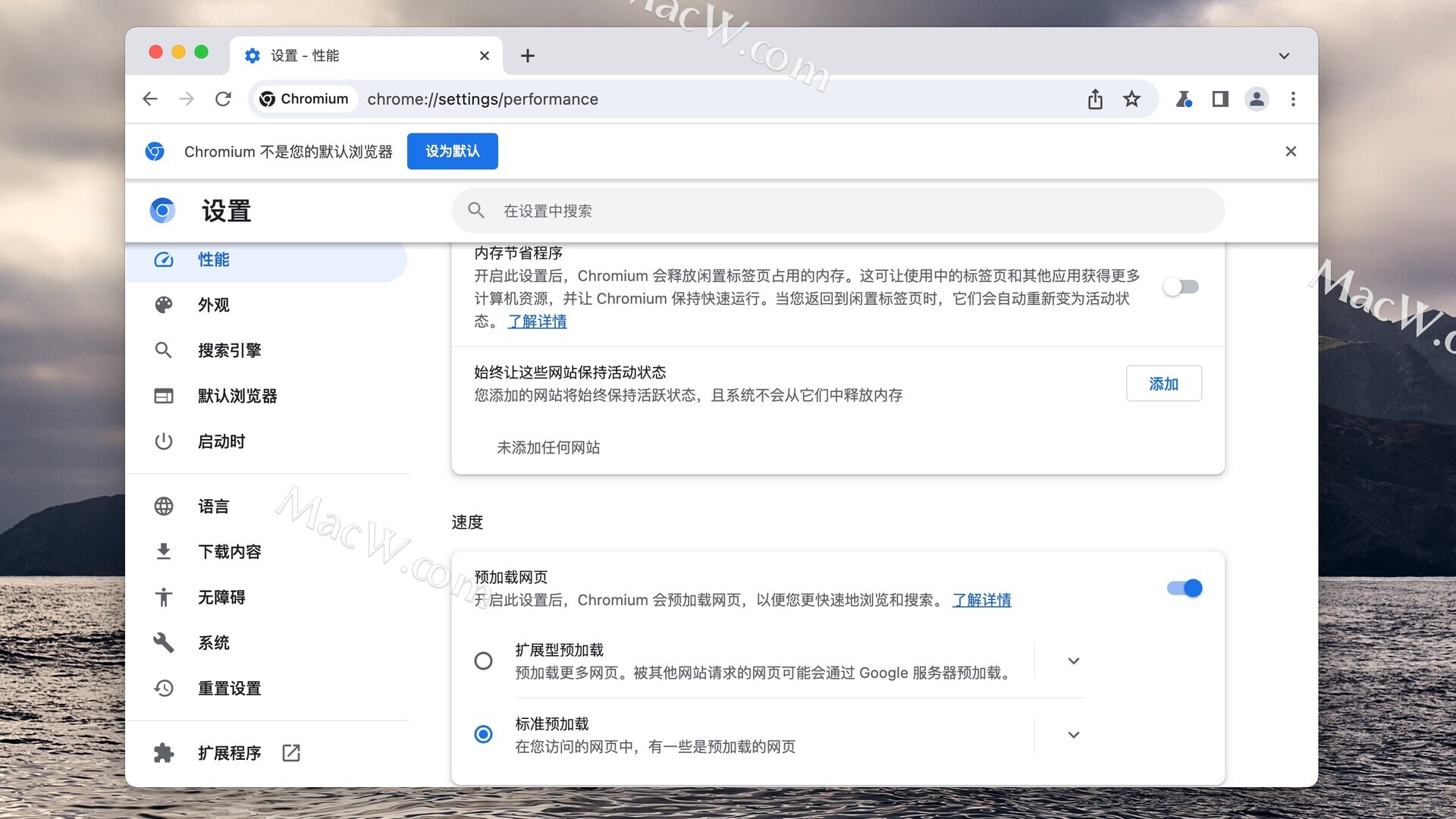Open the Chrome Labs flask icon

[1183, 99]
